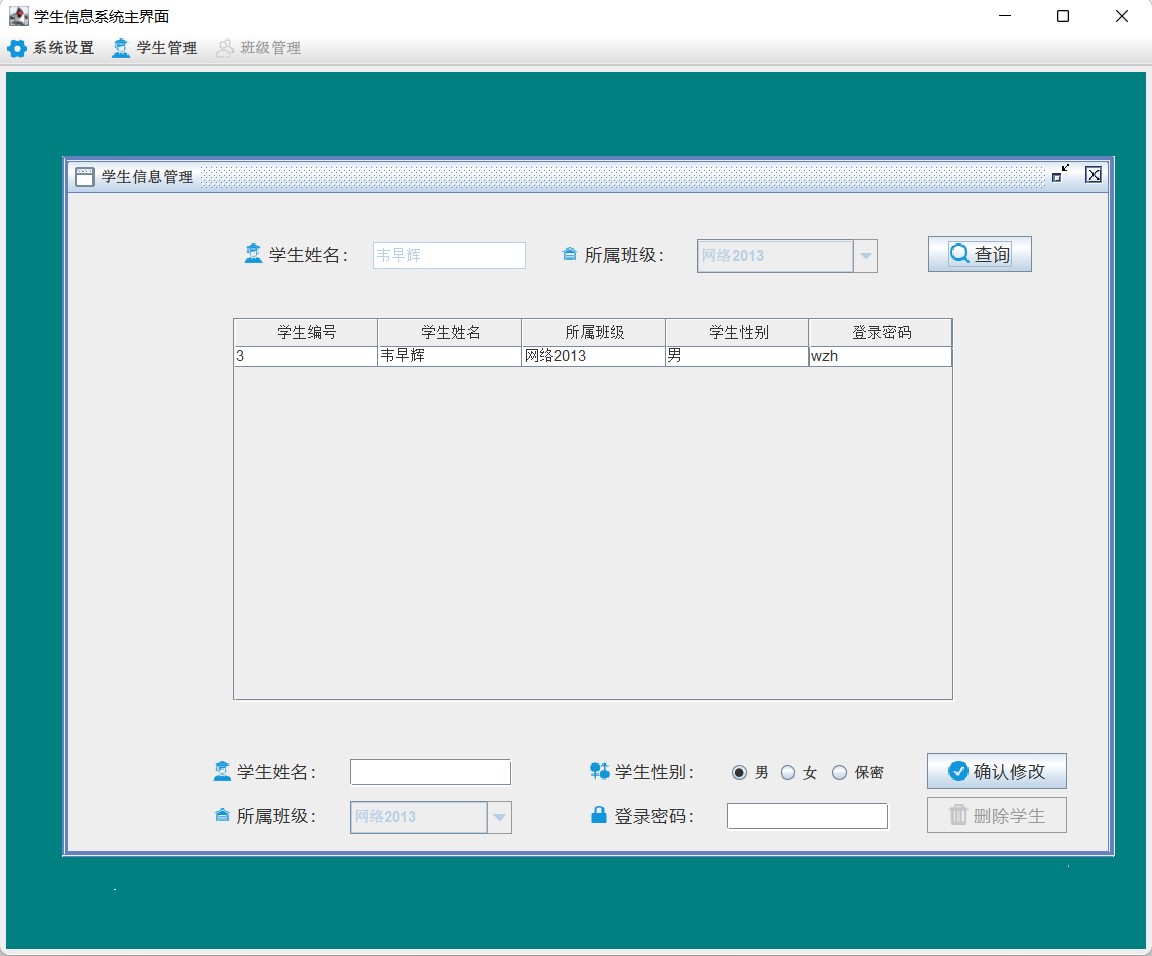
Task: Click the magnifier icon on 查询 button
Action: (960, 254)
